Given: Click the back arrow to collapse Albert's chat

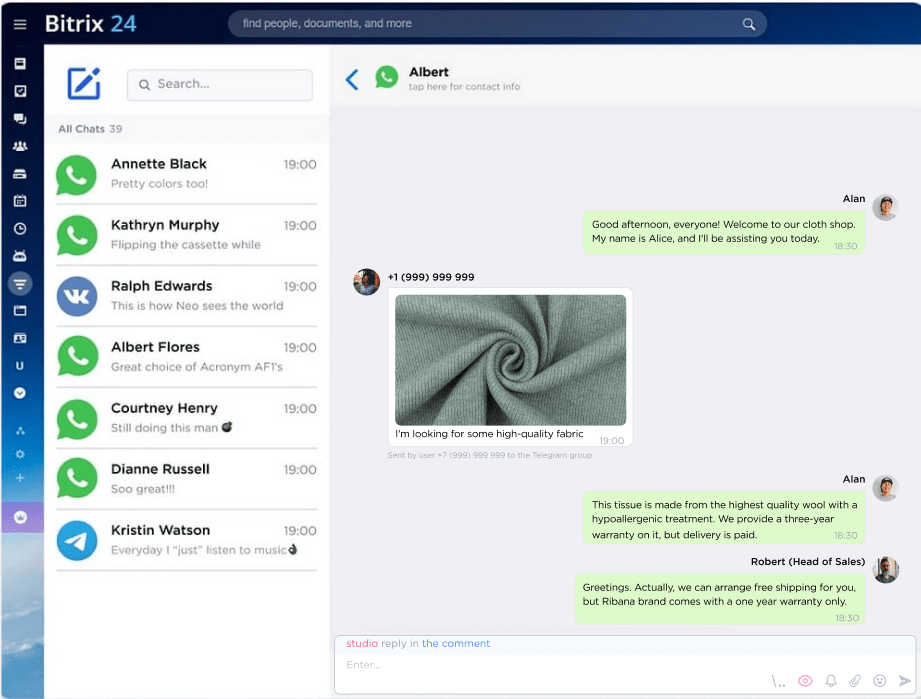Looking at the screenshot, I should tap(352, 77).
